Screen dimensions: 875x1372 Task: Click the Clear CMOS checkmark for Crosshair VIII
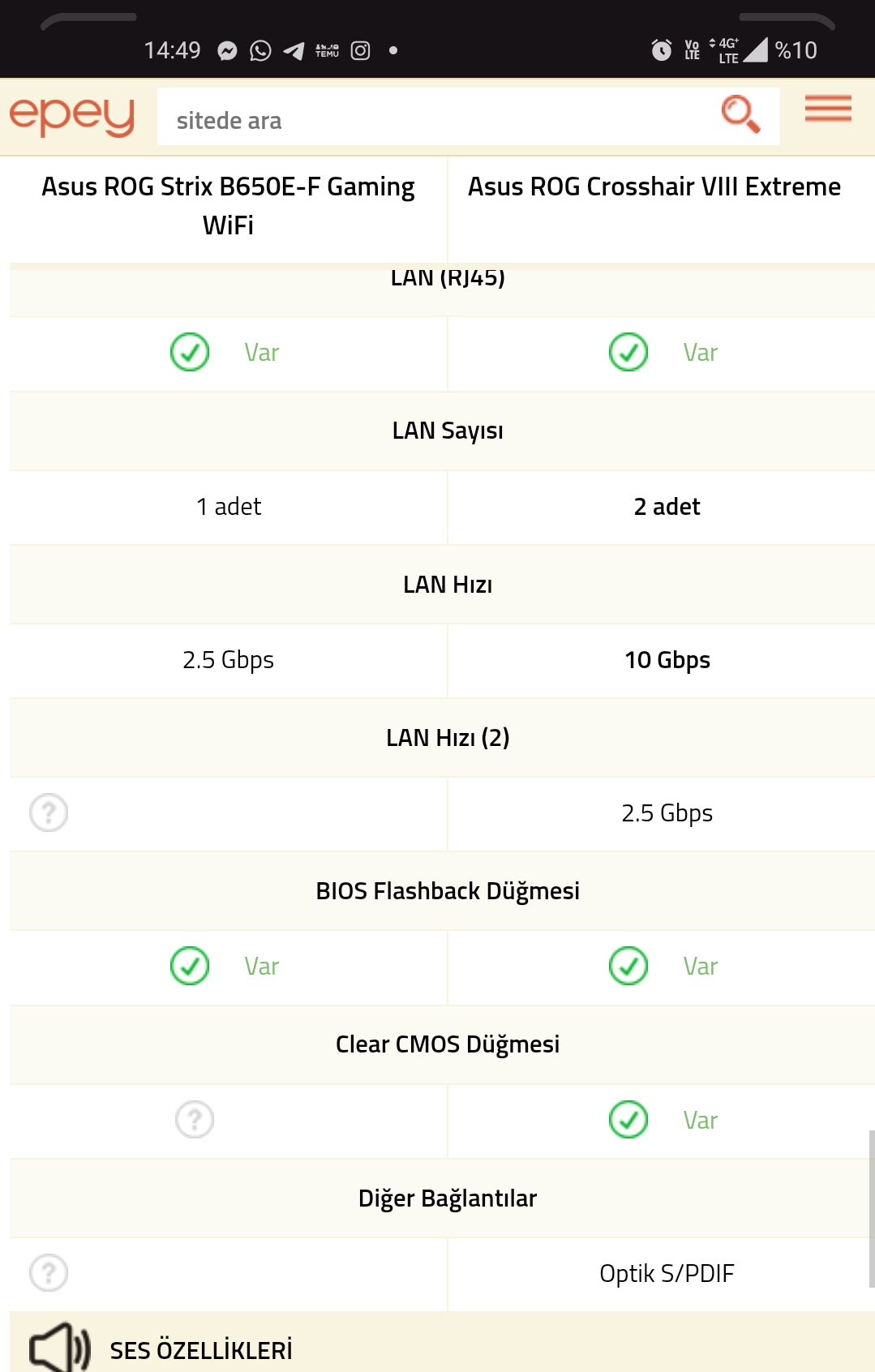coord(628,1120)
